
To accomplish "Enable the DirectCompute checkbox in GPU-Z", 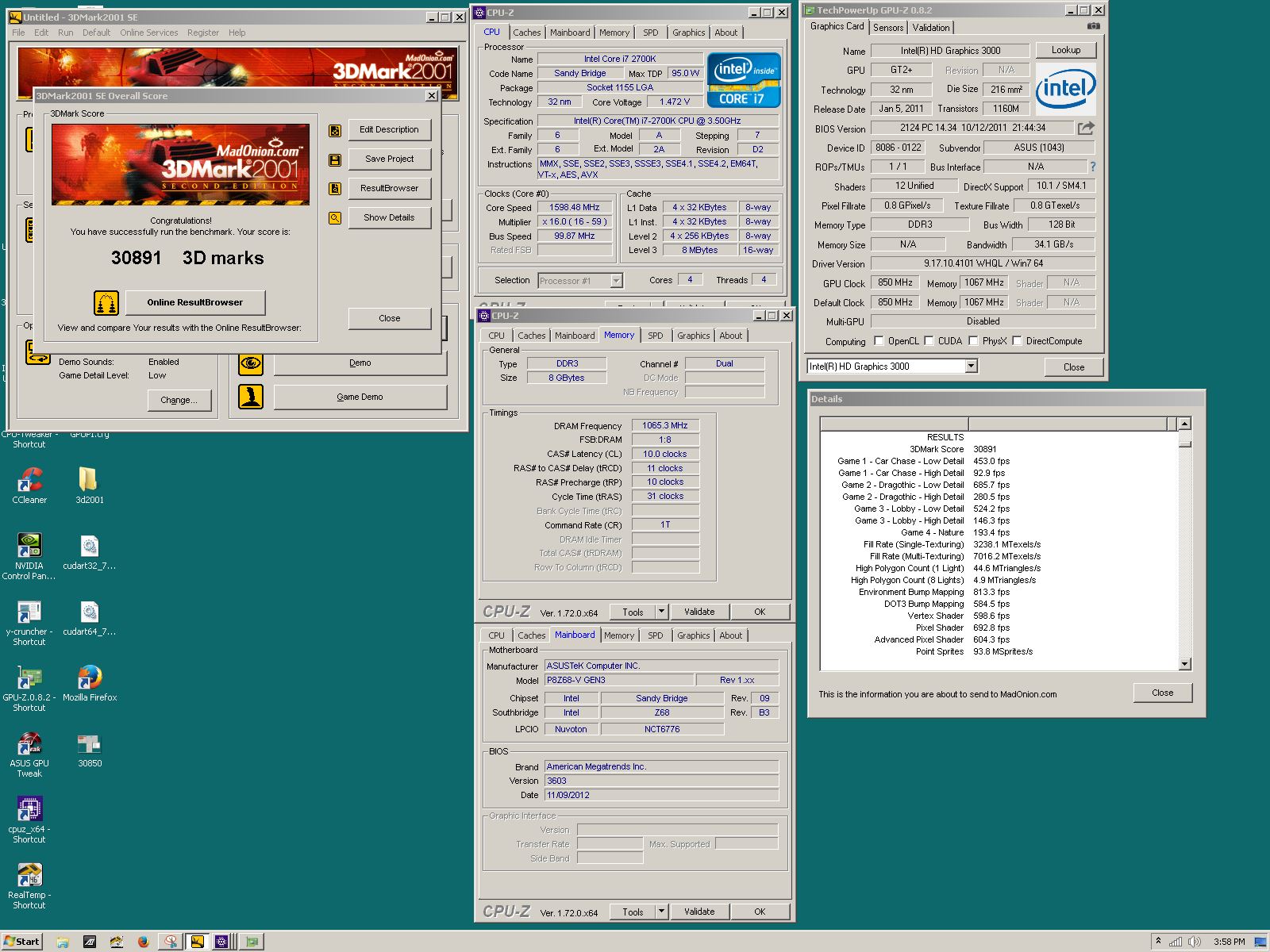I will [1017, 341].
